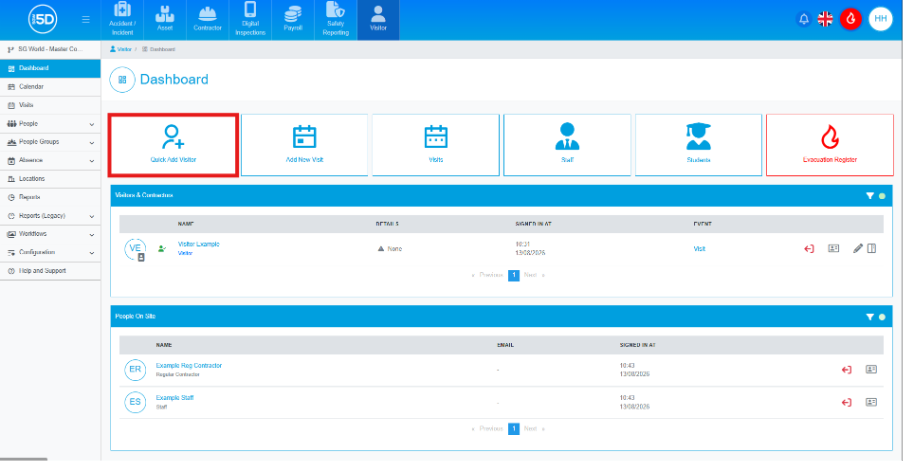The width and height of the screenshot is (903, 462).
Task: View ID card for Example Staff
Action: point(871,402)
